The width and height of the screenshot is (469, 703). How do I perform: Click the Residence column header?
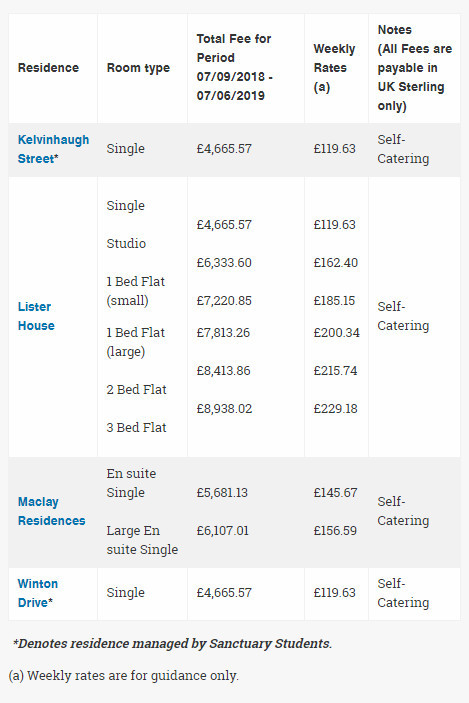point(48,68)
